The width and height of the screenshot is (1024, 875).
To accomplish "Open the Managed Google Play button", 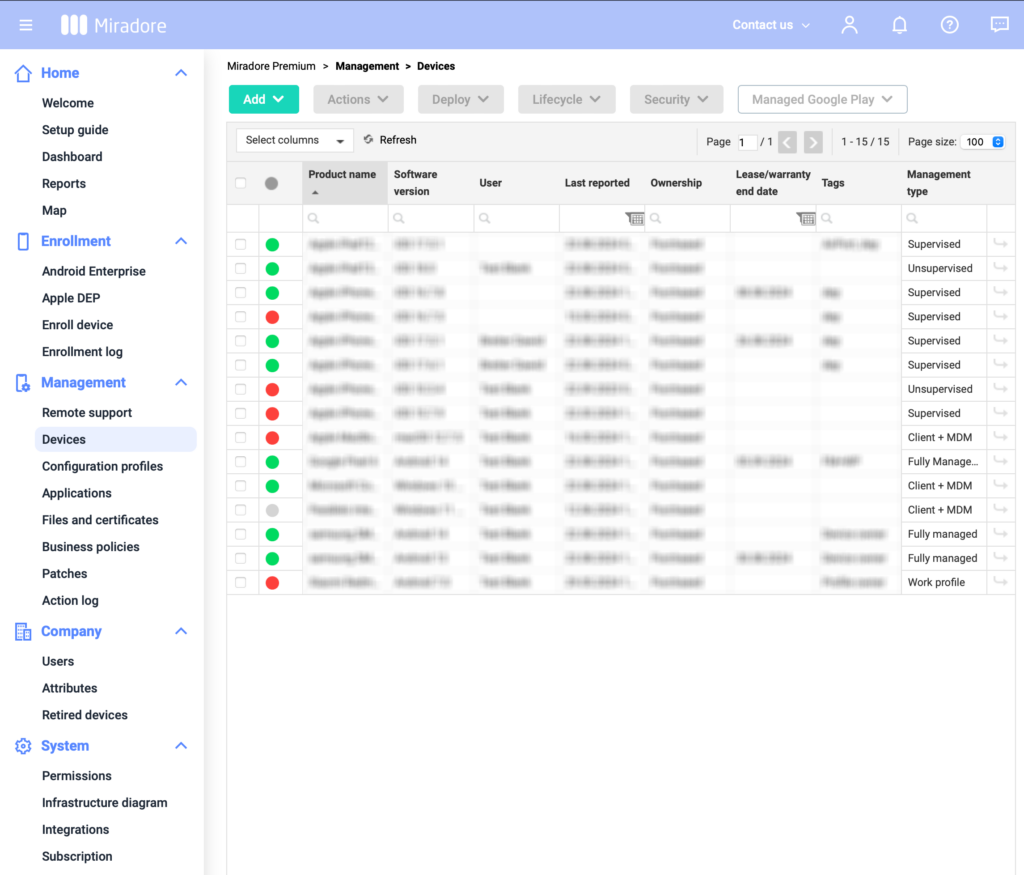I will coord(822,99).
